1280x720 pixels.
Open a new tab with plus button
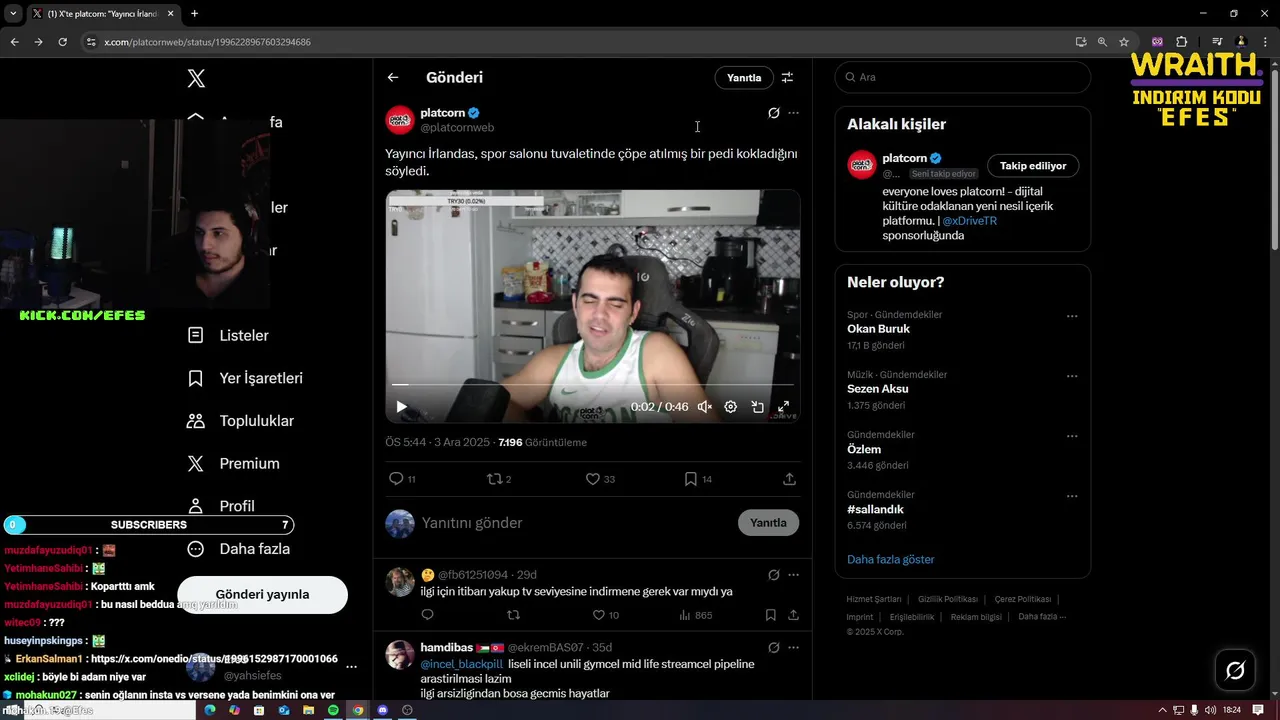click(x=194, y=14)
